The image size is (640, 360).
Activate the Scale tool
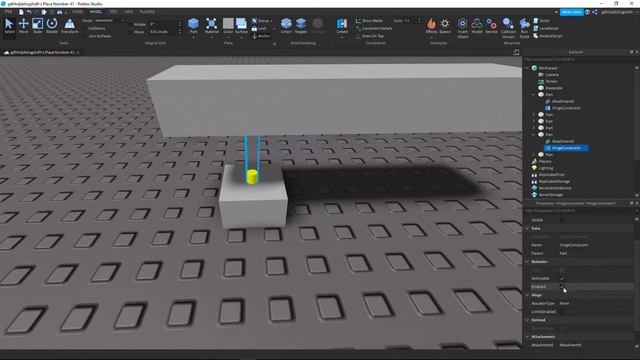(x=37, y=26)
